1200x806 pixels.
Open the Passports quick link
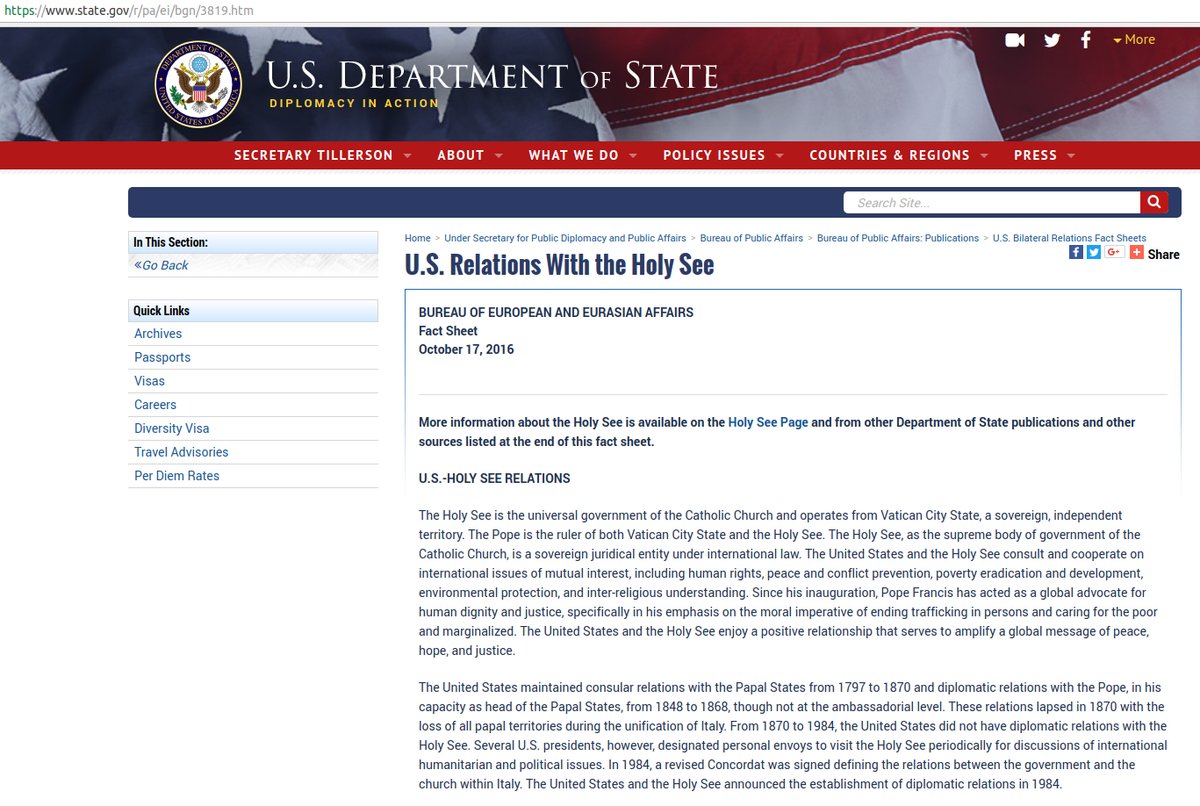point(162,357)
